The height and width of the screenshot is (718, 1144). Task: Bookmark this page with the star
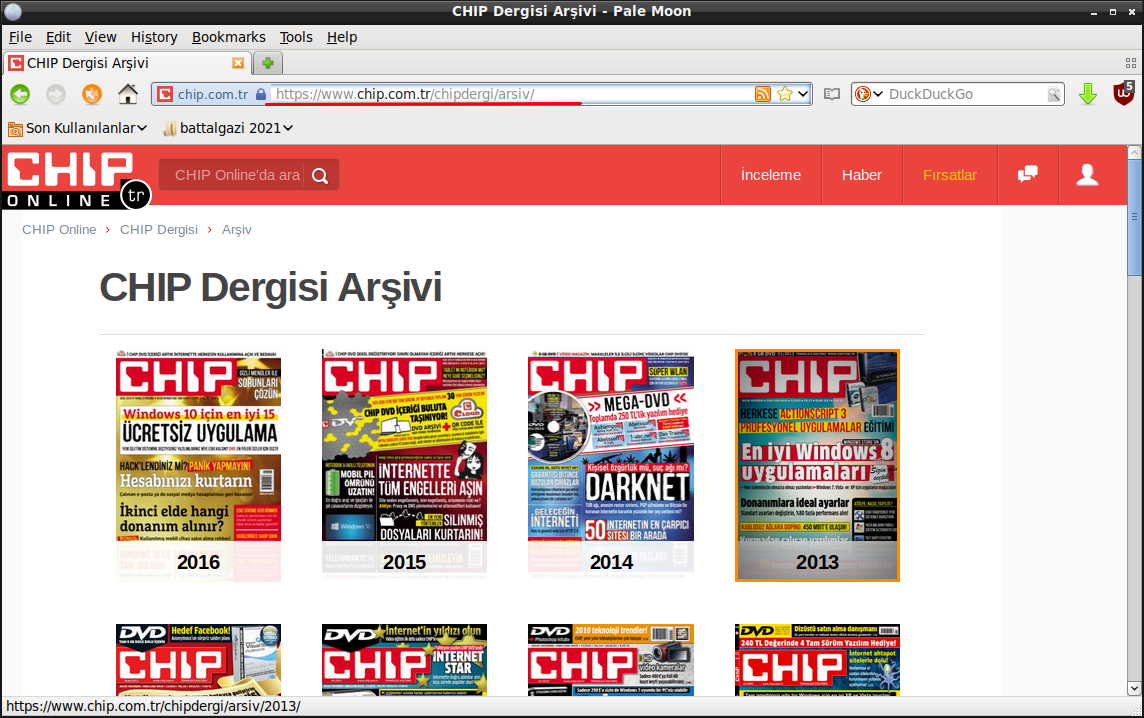[x=785, y=94]
